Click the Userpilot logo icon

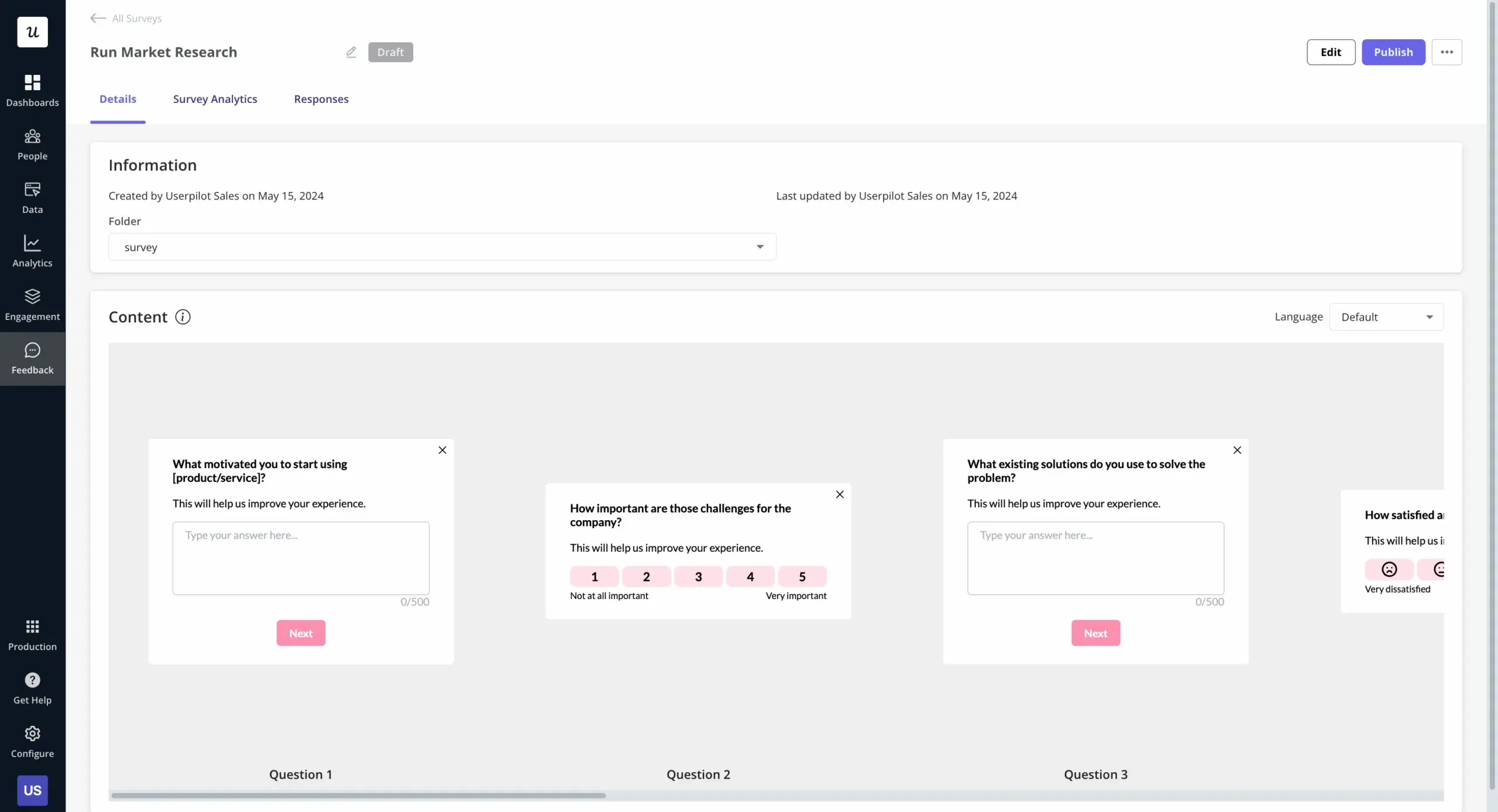pos(32,32)
